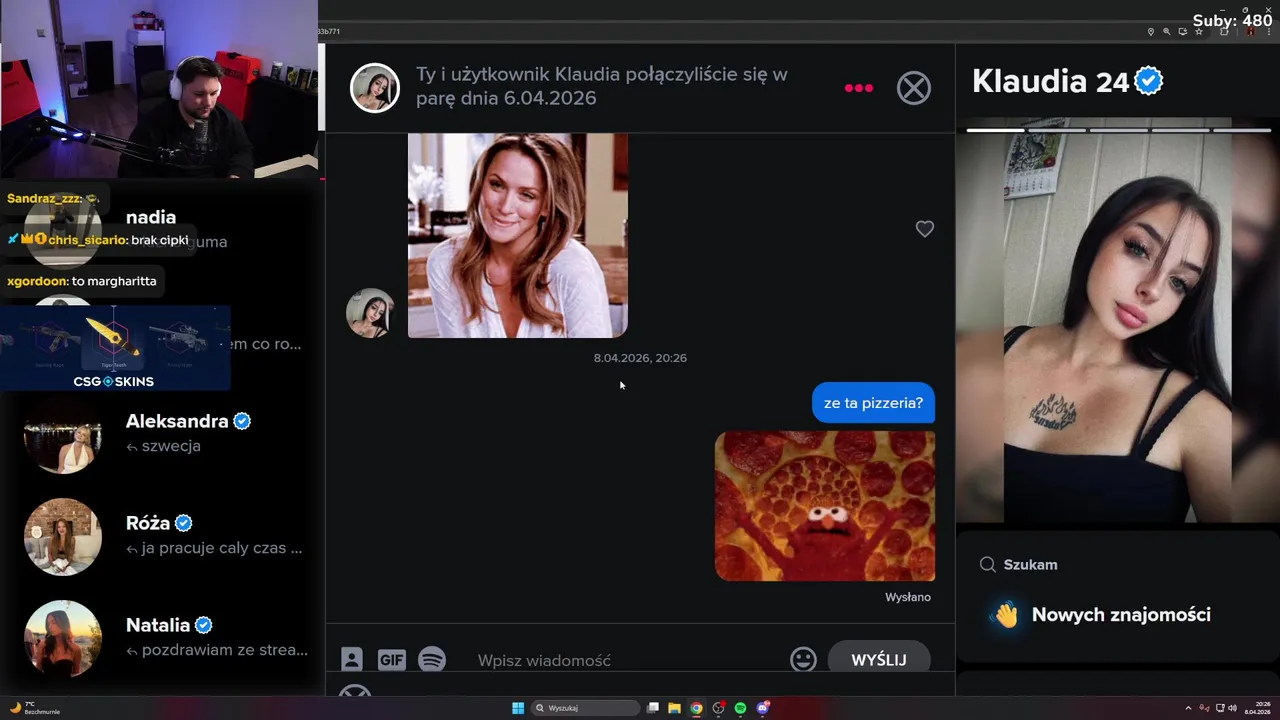Viewport: 1280px width, 720px height.
Task: Click Chrome zoom magnifier icon
Action: [x=1167, y=32]
